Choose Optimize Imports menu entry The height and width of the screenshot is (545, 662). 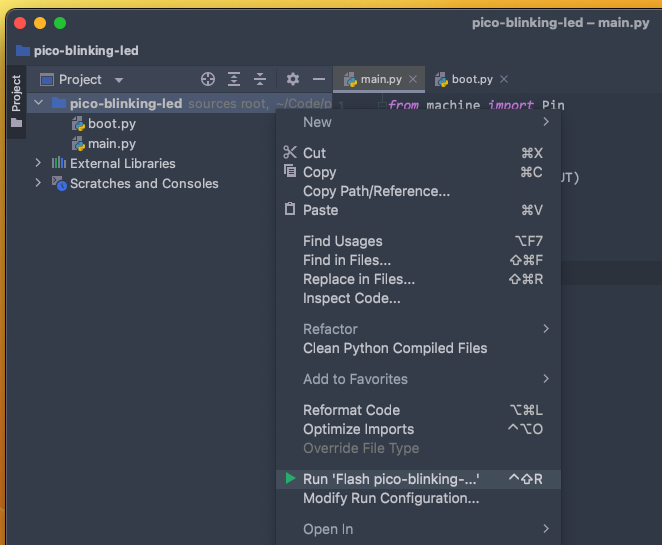418,429
